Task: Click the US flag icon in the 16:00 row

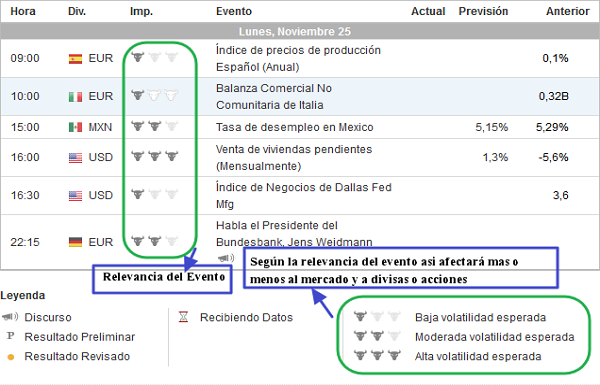Action: click(x=75, y=157)
